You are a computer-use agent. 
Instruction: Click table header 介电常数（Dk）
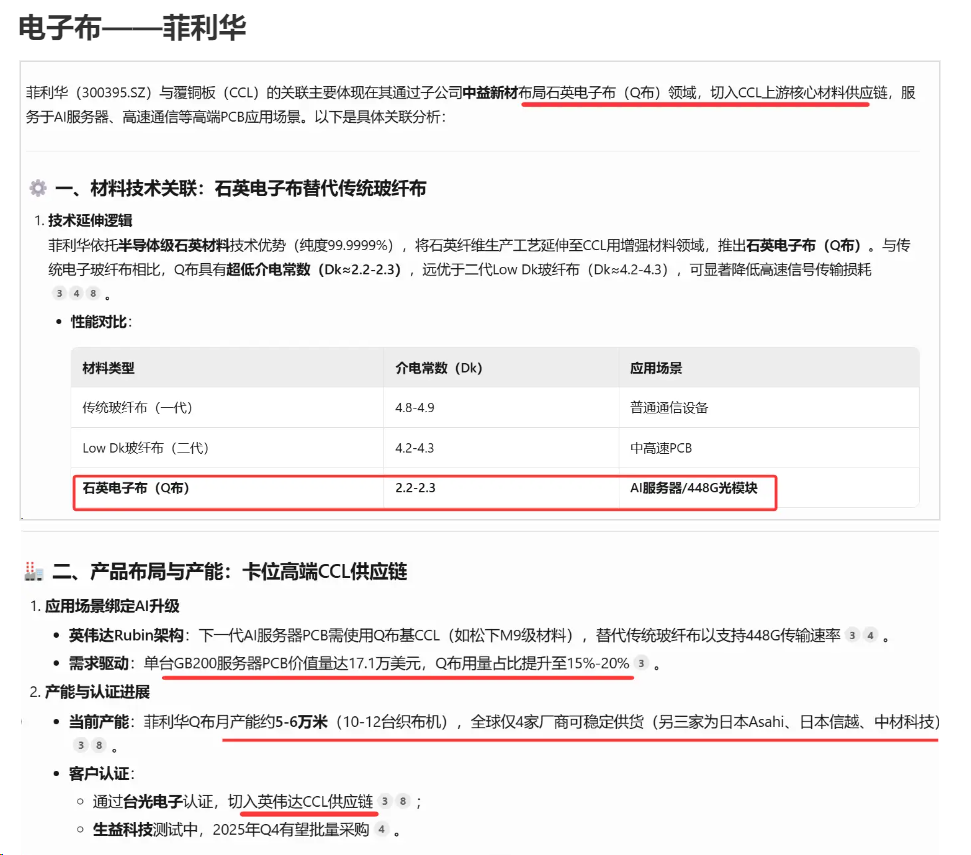[x=438, y=368]
